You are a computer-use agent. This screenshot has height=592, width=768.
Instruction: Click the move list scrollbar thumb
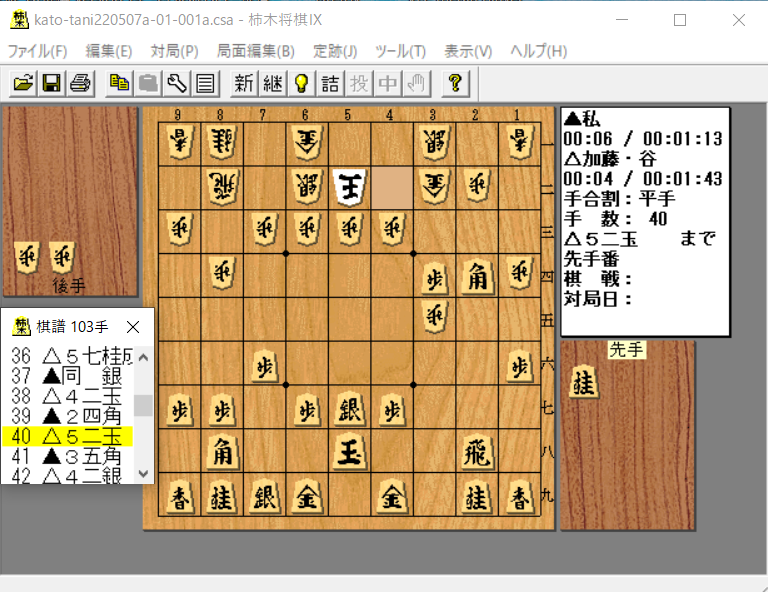(144, 405)
